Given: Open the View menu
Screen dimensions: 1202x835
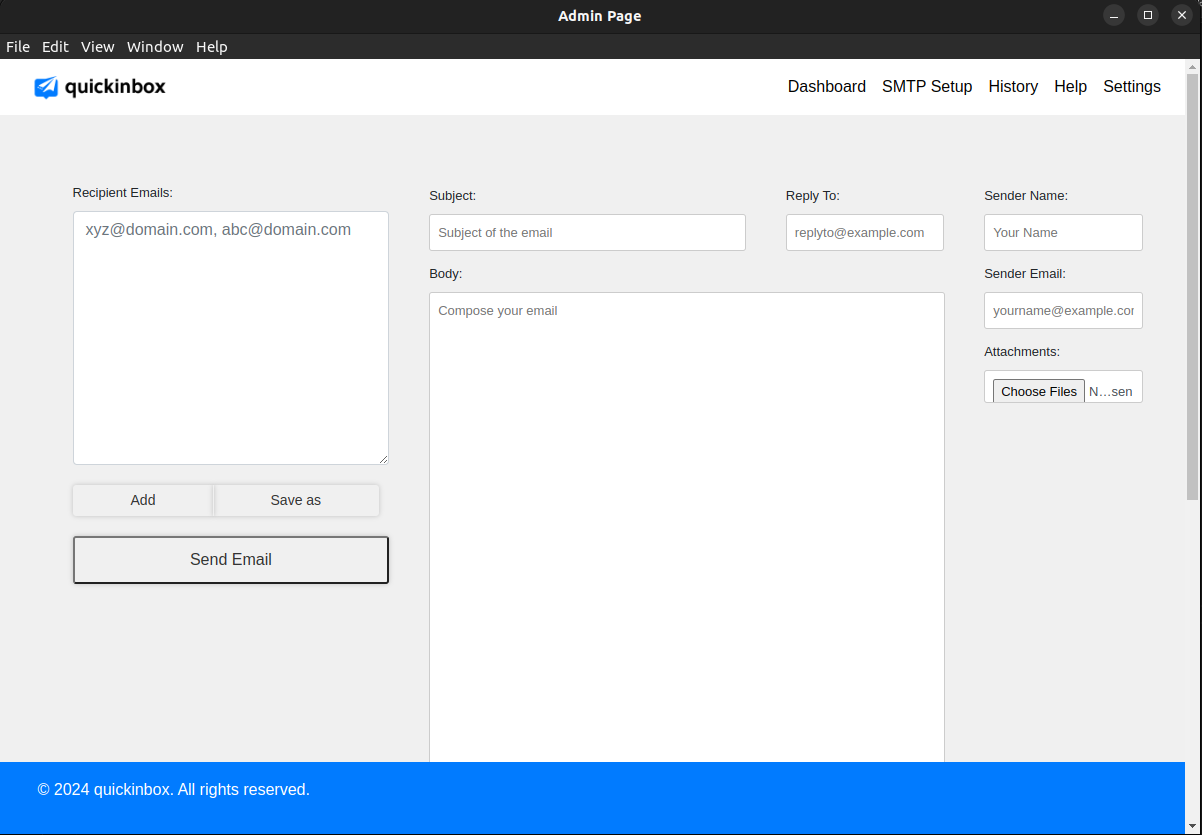Looking at the screenshot, I should pos(97,47).
